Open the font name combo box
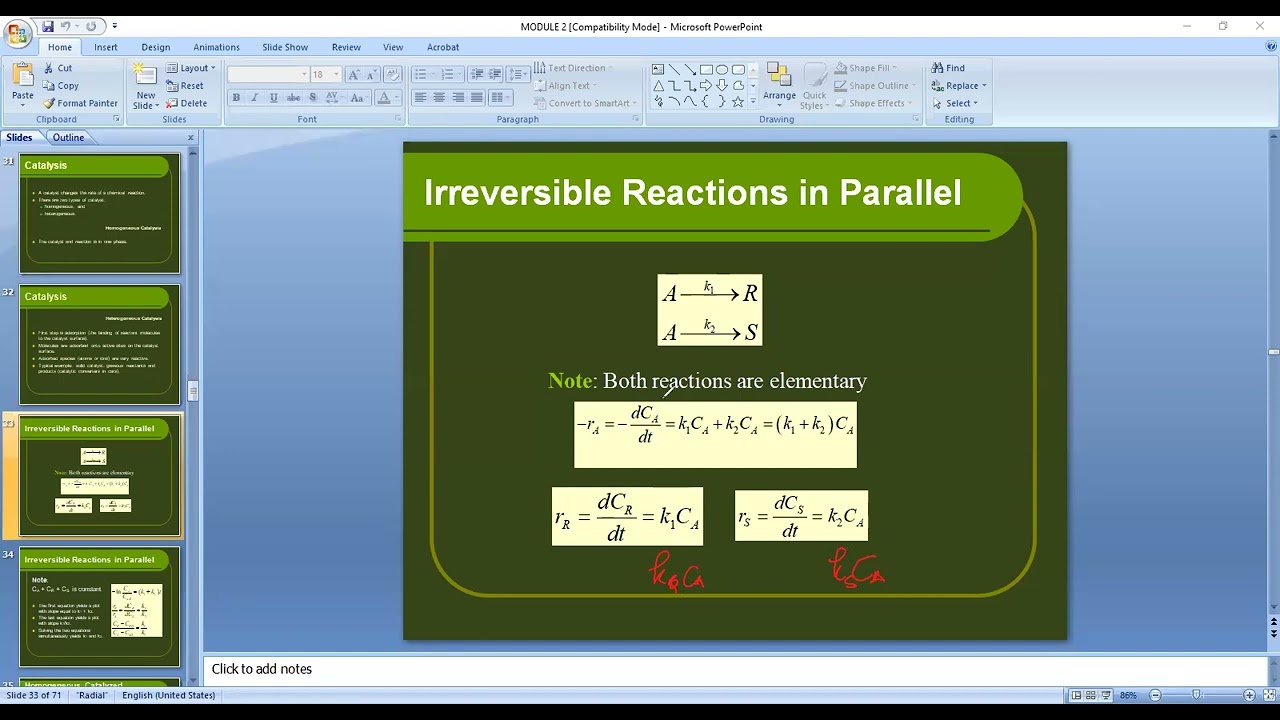1280x720 pixels. point(268,75)
